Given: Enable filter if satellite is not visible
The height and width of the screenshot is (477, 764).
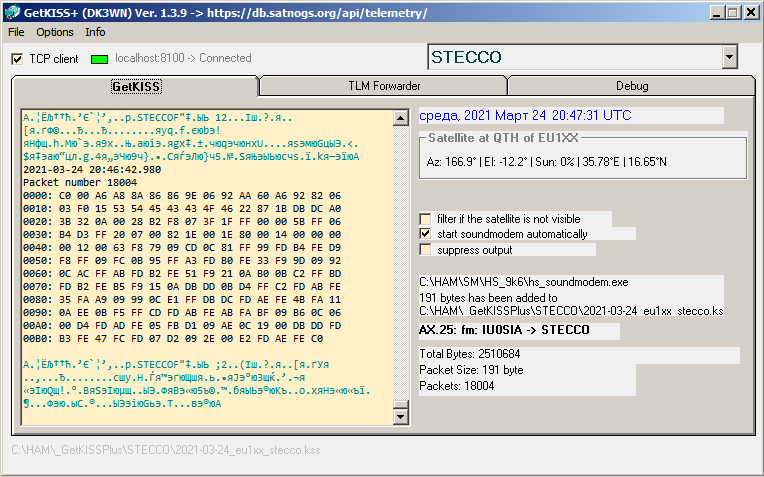Looking at the screenshot, I should pyautogui.click(x=425, y=219).
